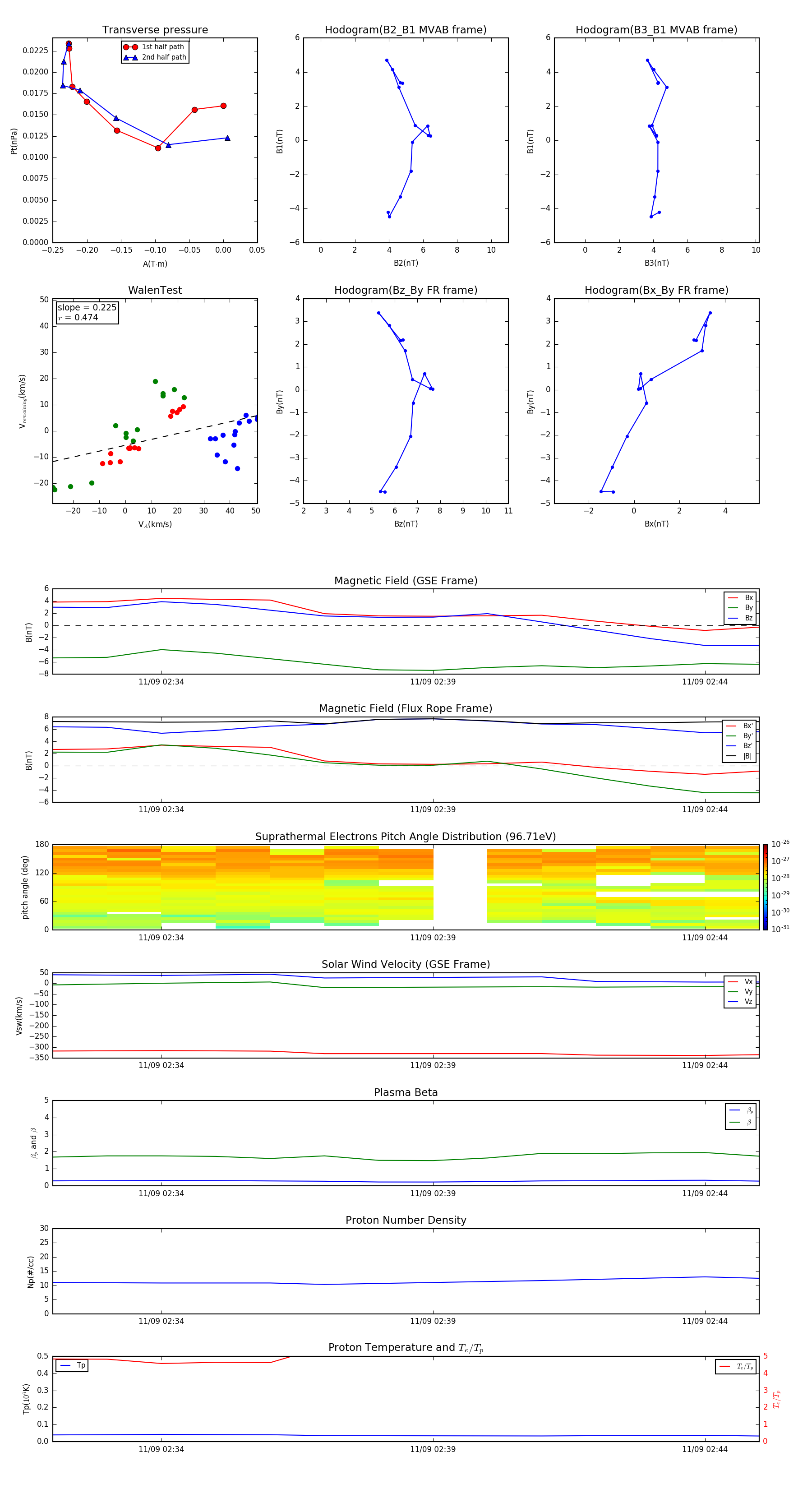
Task: Click the 'Pt(nPa)' y-axis label
Action: pyautogui.click(x=14, y=141)
